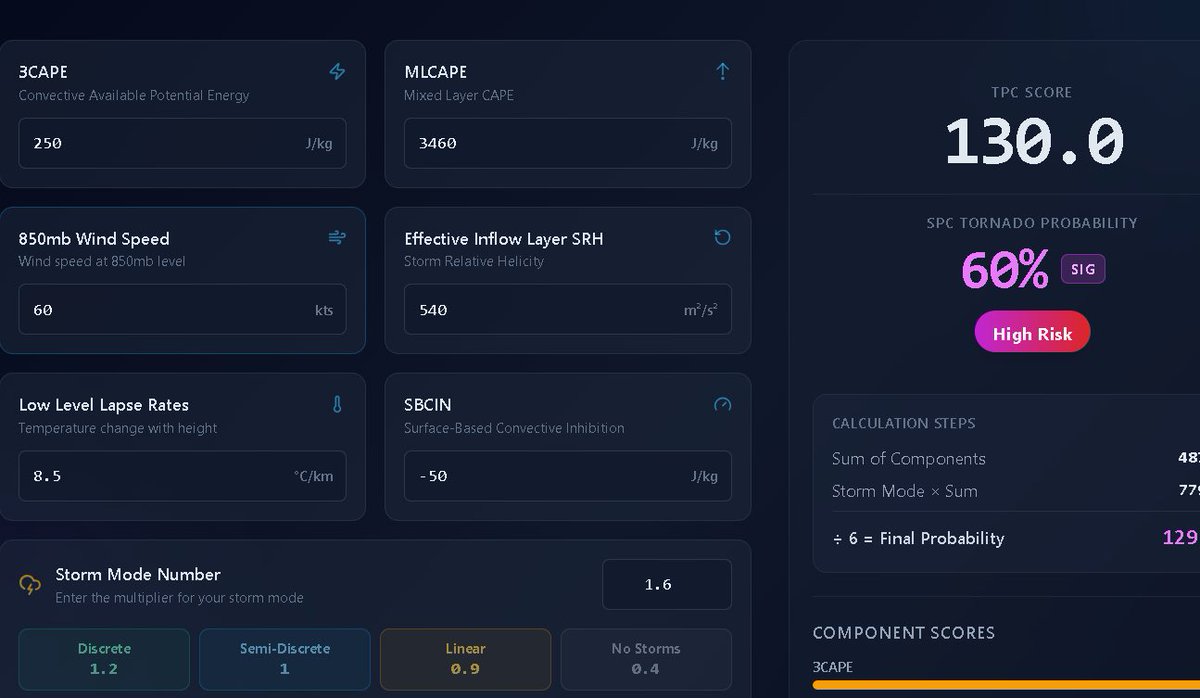The image size is (1200, 698).
Task: Click the gauge icon on SBCIN card
Action: pyautogui.click(x=722, y=404)
